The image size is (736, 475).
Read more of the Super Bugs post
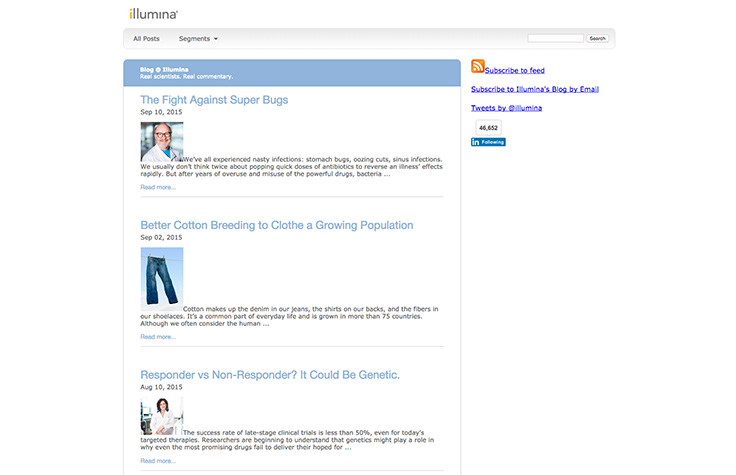pos(158,187)
